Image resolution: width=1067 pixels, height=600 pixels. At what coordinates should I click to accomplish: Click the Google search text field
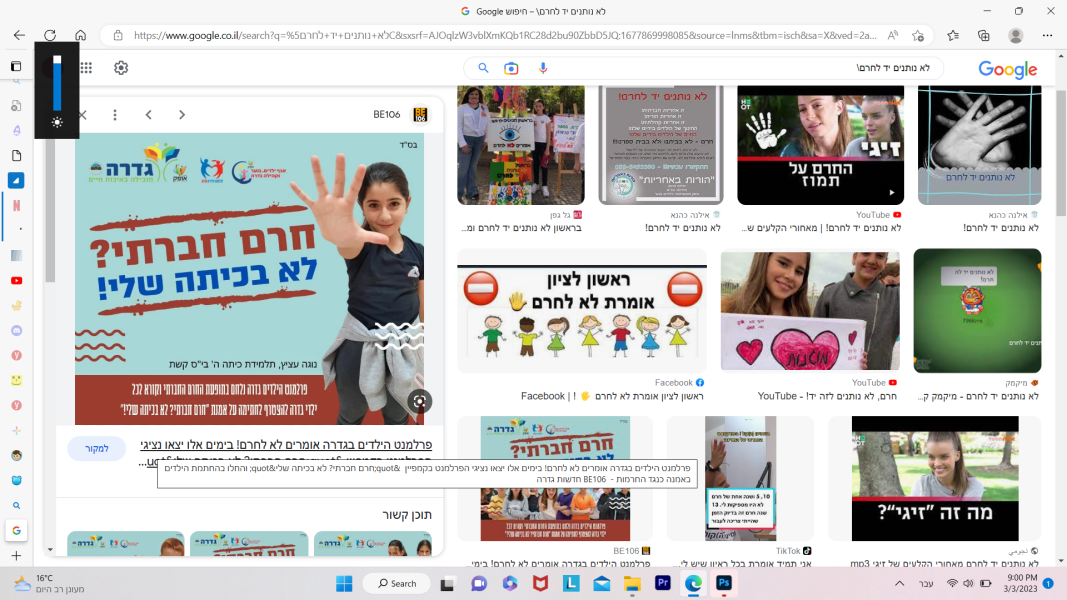tap(740, 68)
